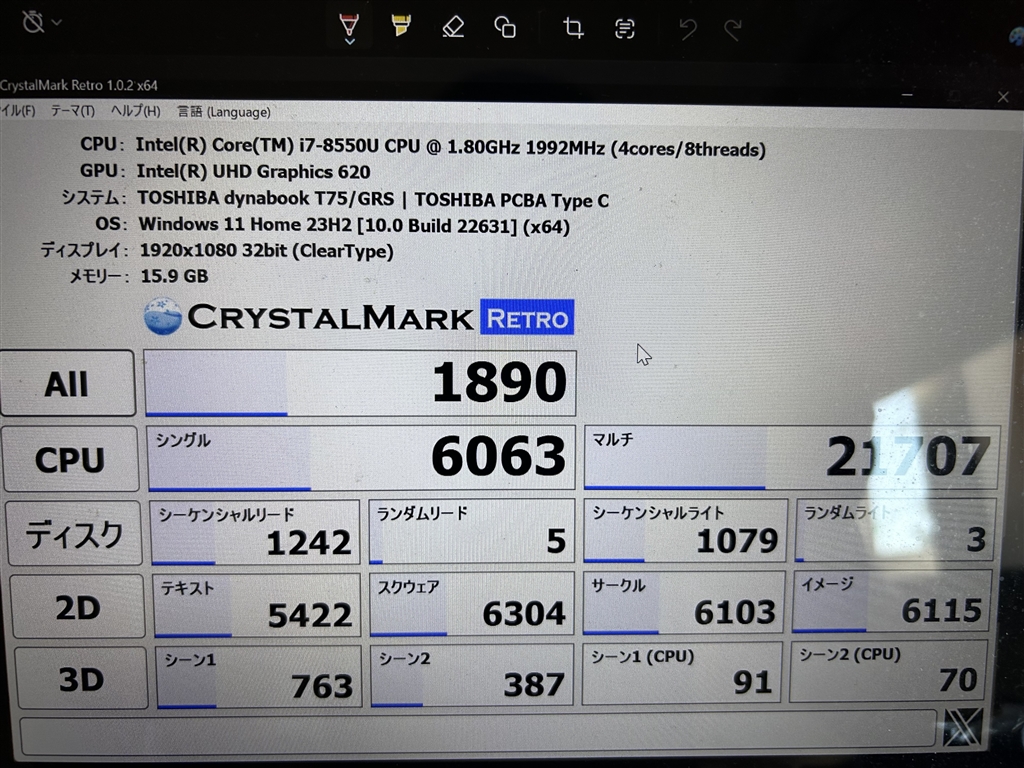Screen dimensions: 1024x768
Task: Click the X social icon
Action: 963,727
